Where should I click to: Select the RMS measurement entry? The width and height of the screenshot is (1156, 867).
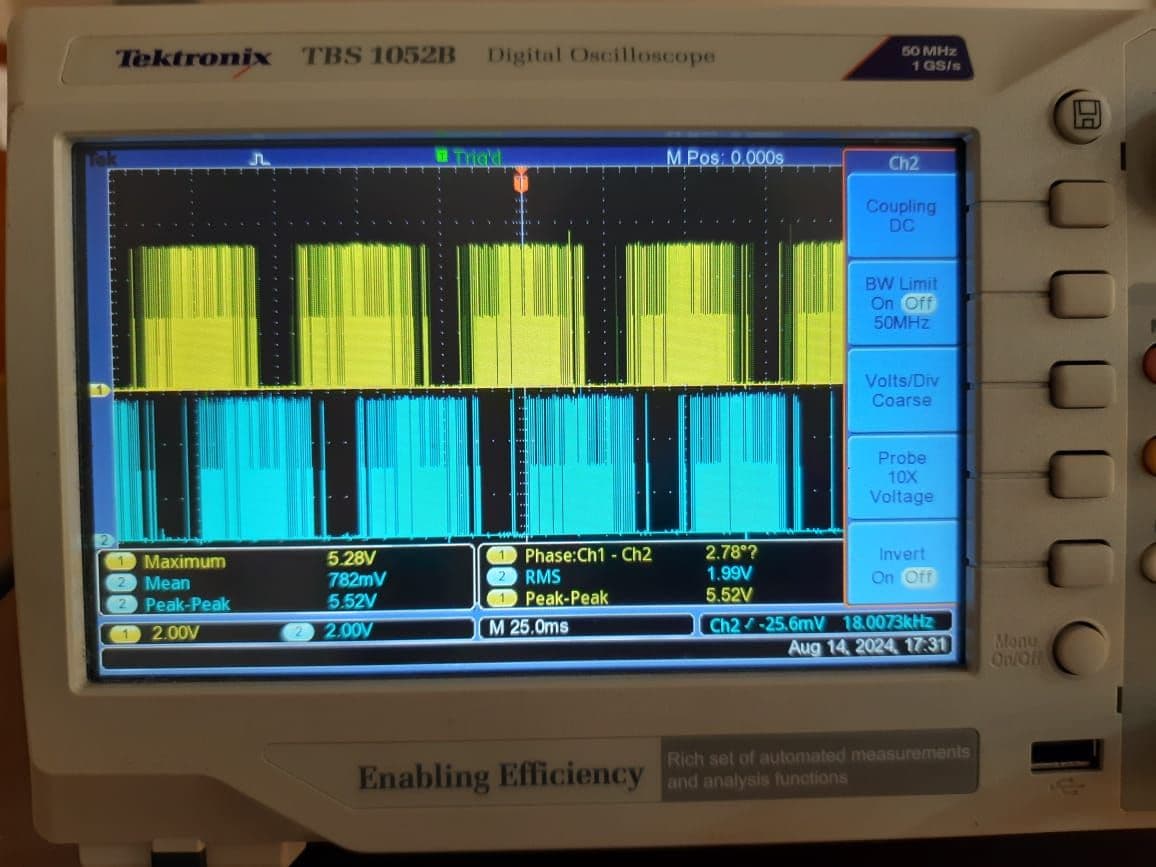[x=545, y=576]
